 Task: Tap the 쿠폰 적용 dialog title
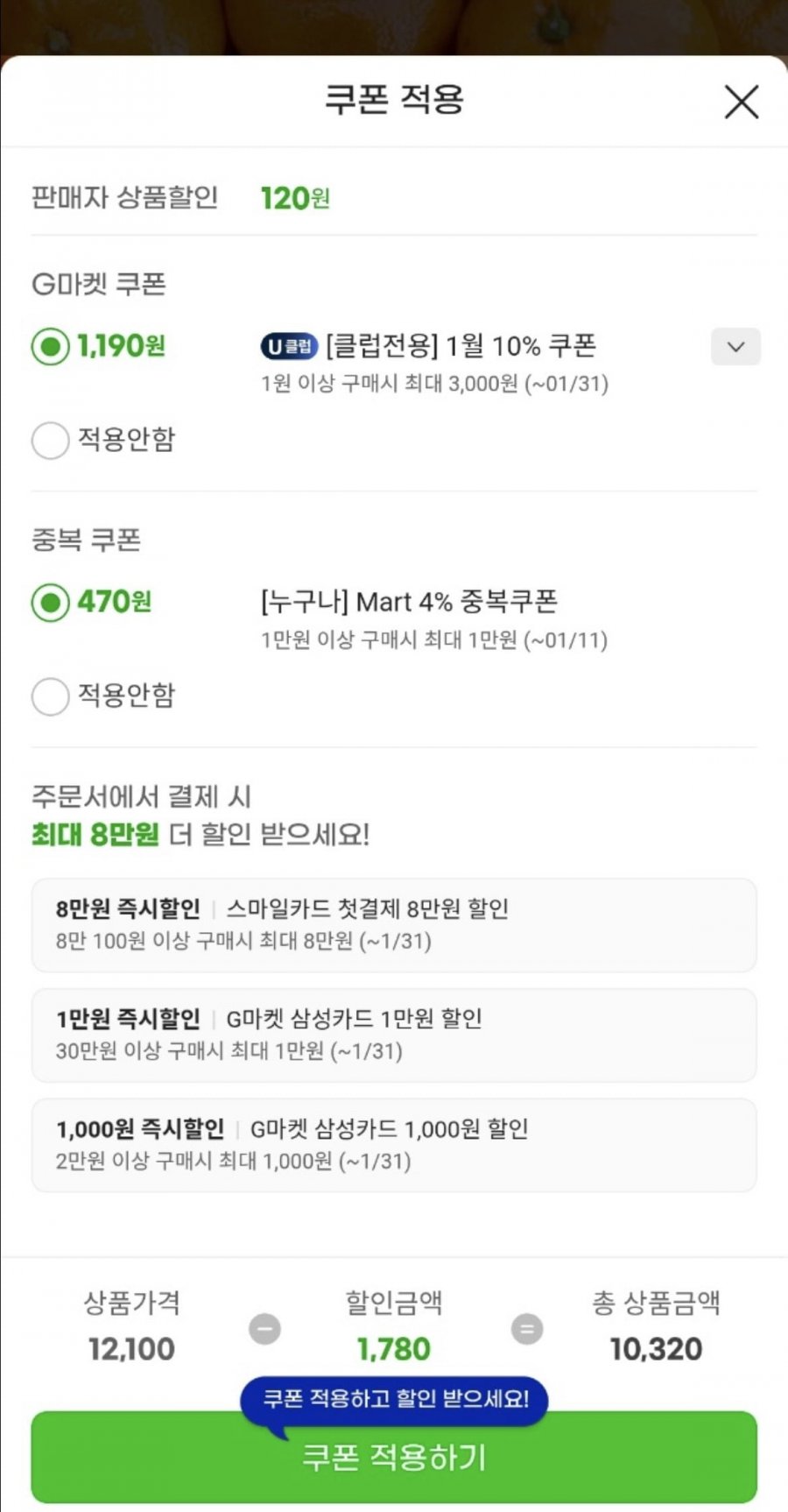(394, 100)
